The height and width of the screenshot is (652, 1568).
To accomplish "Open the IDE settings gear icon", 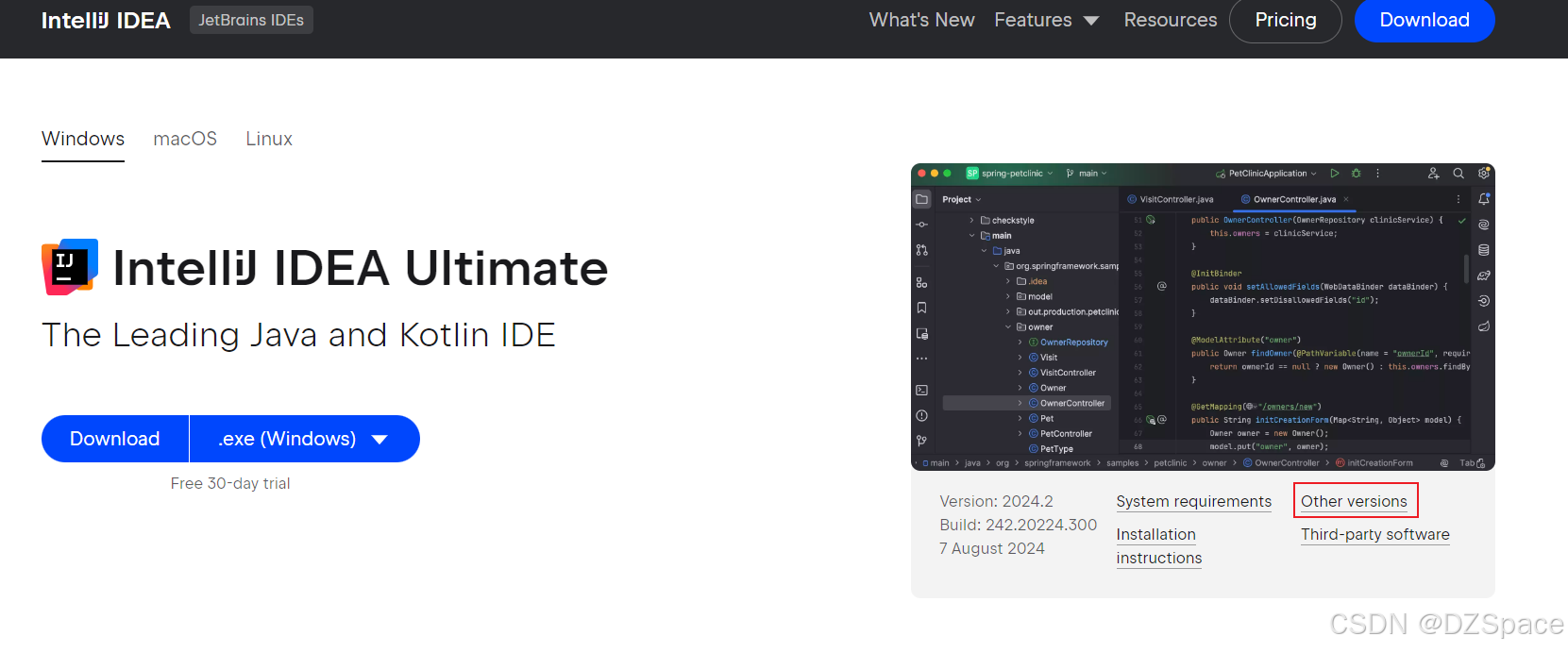I will click(x=1484, y=174).
